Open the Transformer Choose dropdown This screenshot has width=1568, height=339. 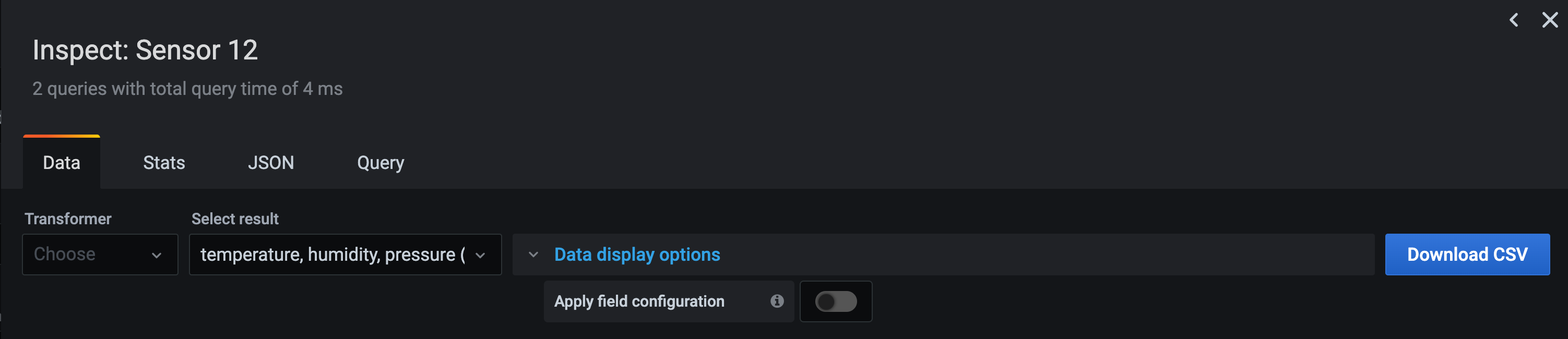[x=100, y=255]
